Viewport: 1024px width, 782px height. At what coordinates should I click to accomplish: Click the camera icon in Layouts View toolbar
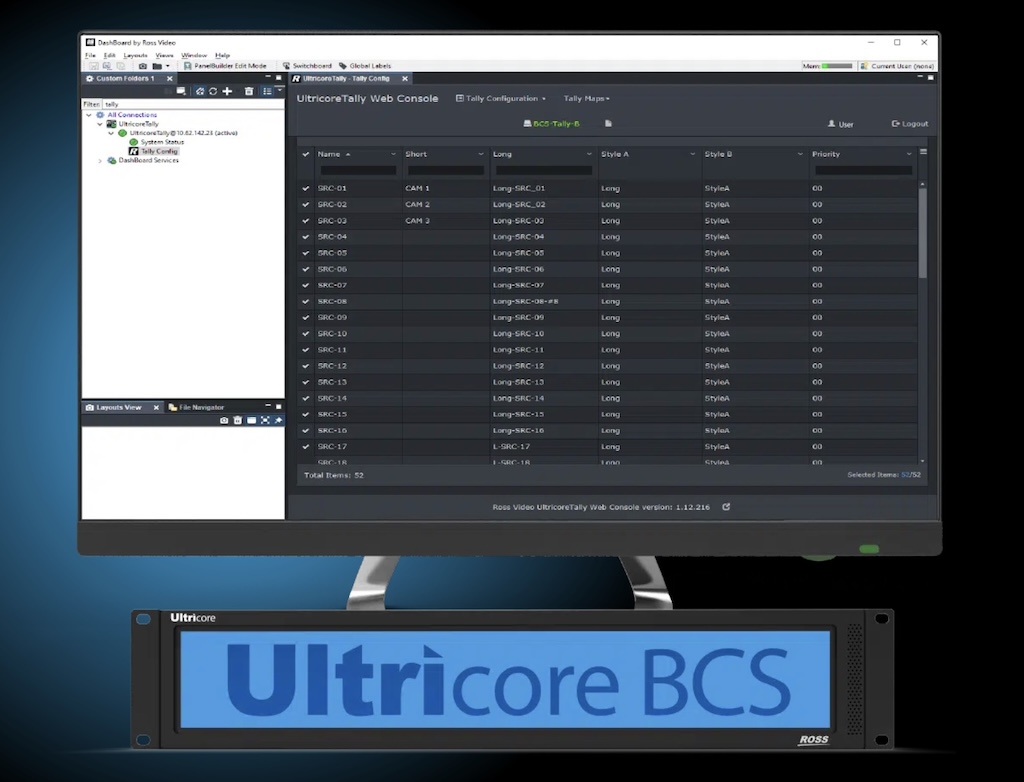pos(224,420)
